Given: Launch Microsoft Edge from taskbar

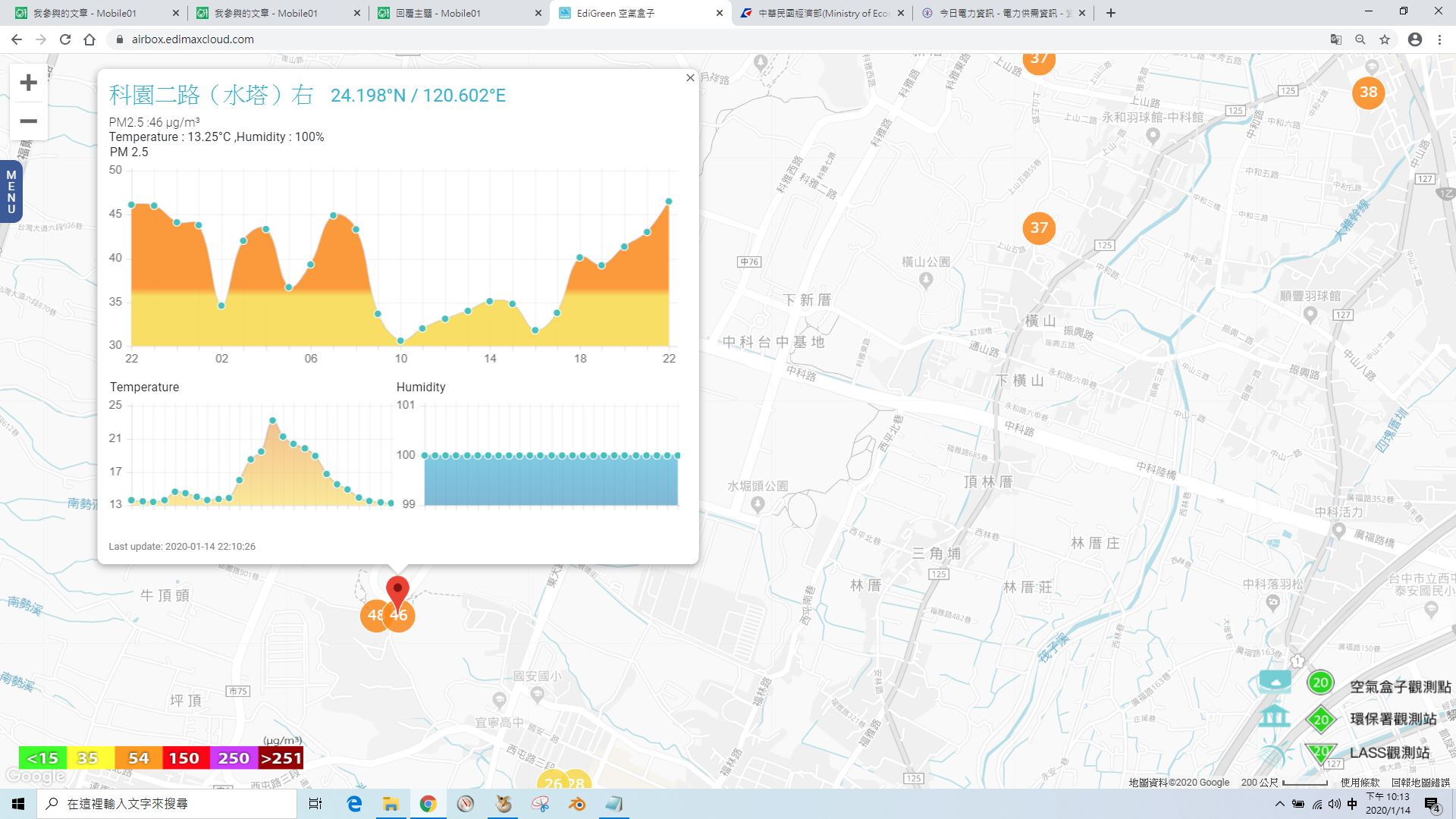Looking at the screenshot, I should pyautogui.click(x=354, y=804).
